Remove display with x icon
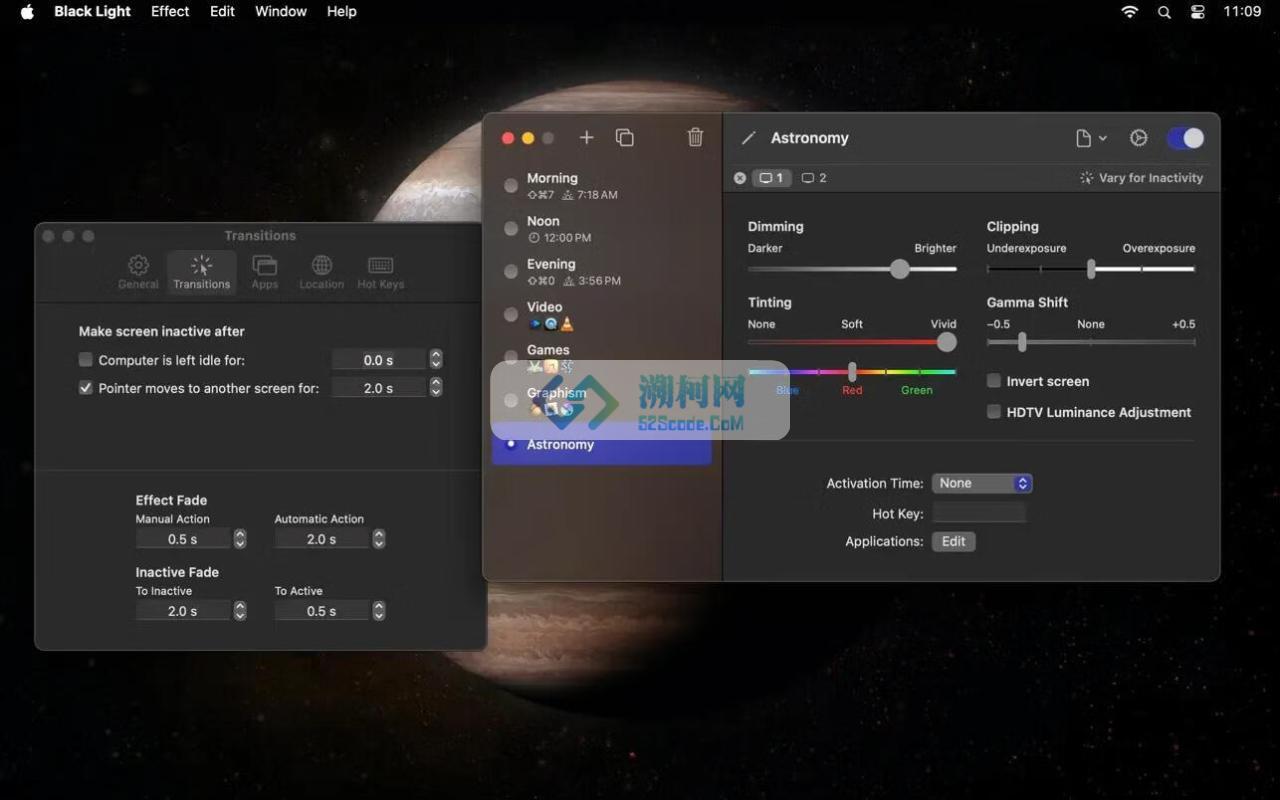 tap(740, 178)
